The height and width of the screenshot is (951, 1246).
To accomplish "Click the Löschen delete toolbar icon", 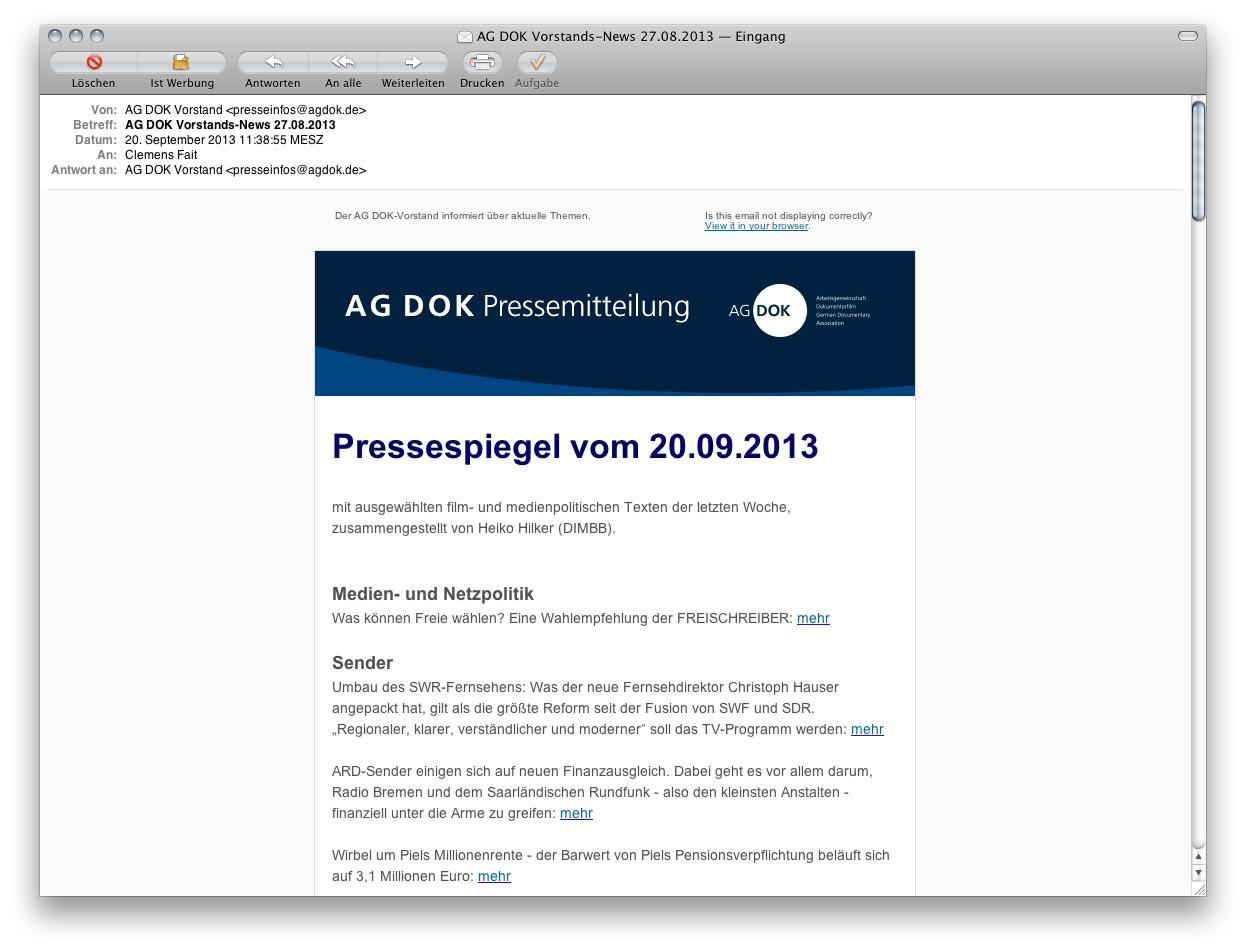I will (94, 62).
